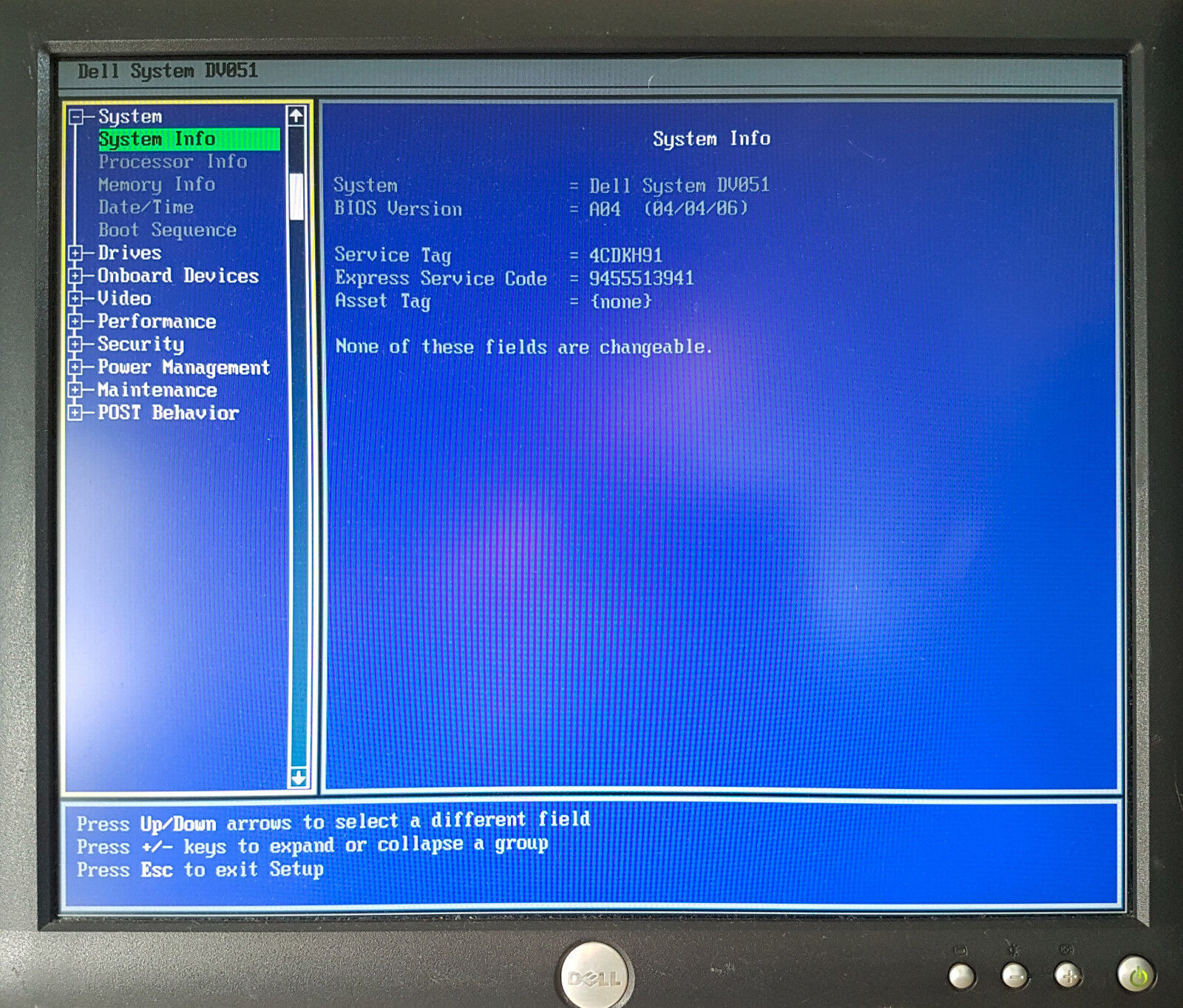Click the 'Press Up/Down arrows' help line
The height and width of the screenshot is (1008, 1183).
coord(333,822)
